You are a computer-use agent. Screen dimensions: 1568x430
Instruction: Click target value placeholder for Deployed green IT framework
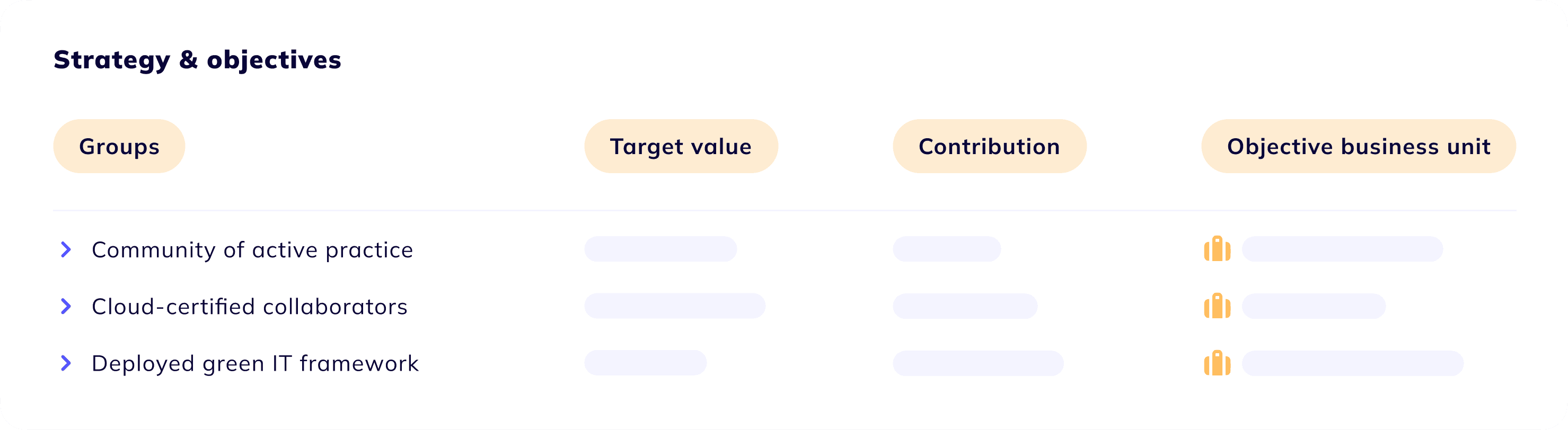click(645, 363)
